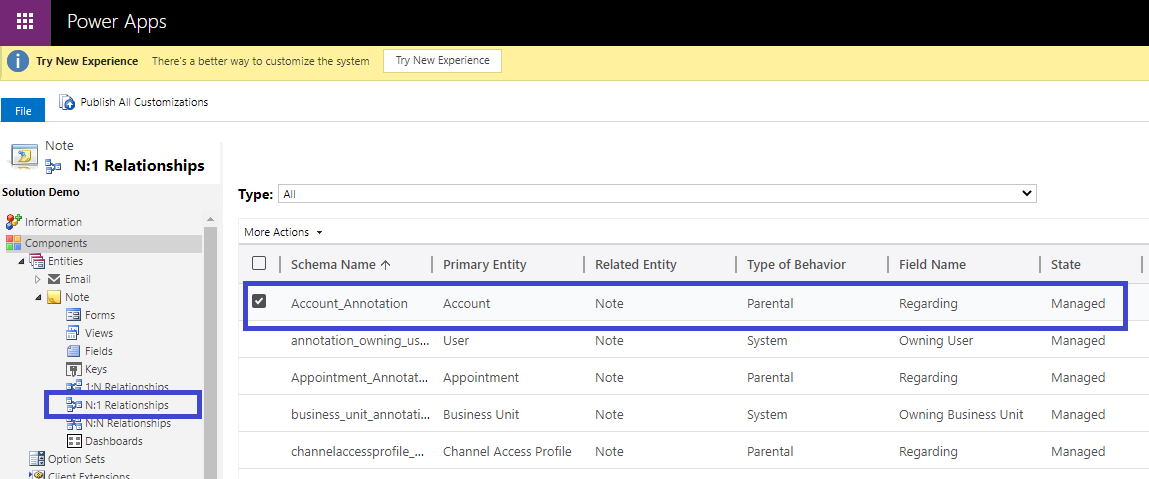This screenshot has height=479, width=1149.
Task: Click the N:1 Relationships tree icon
Action: [73, 404]
